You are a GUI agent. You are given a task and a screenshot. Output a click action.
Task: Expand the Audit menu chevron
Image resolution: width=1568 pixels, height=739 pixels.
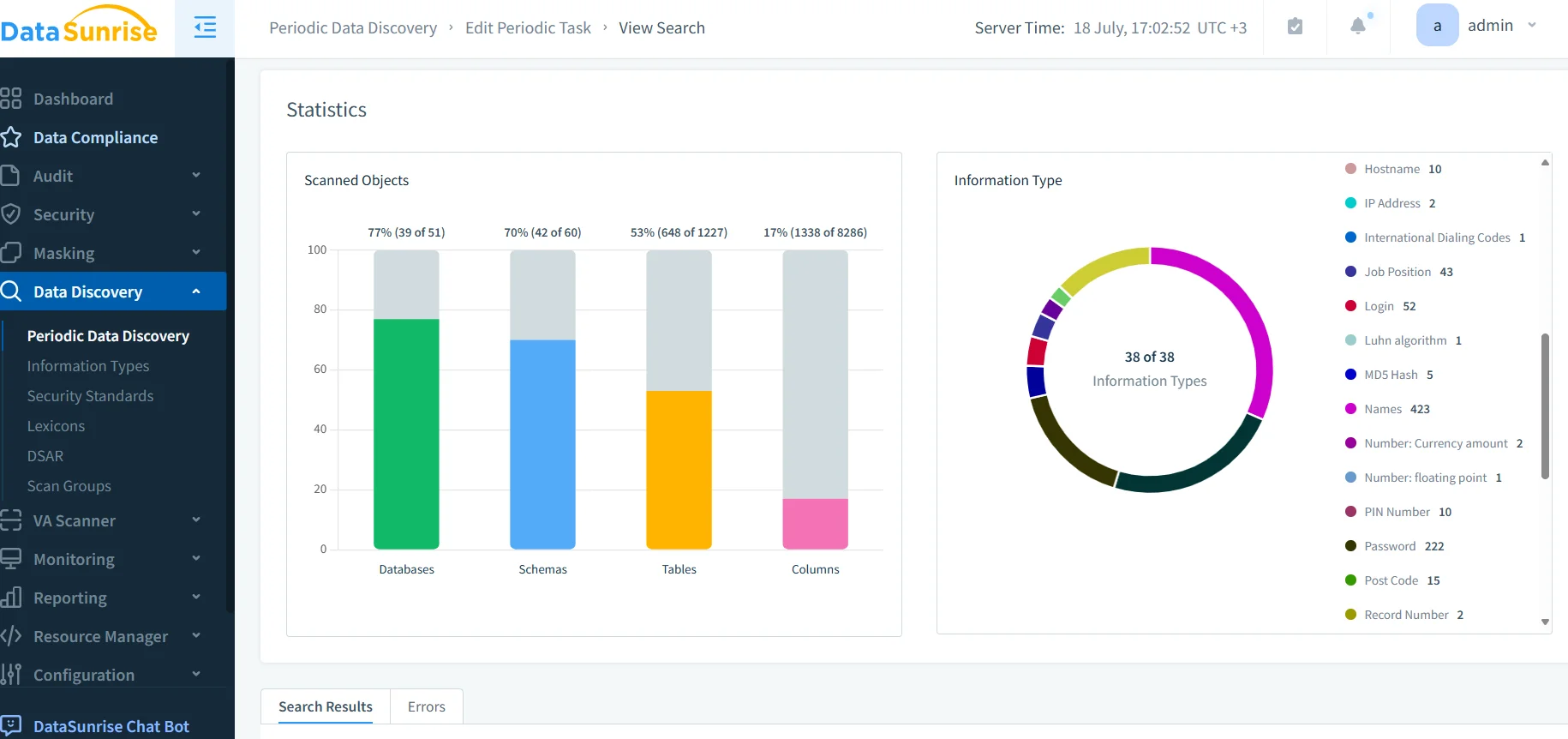[196, 176]
